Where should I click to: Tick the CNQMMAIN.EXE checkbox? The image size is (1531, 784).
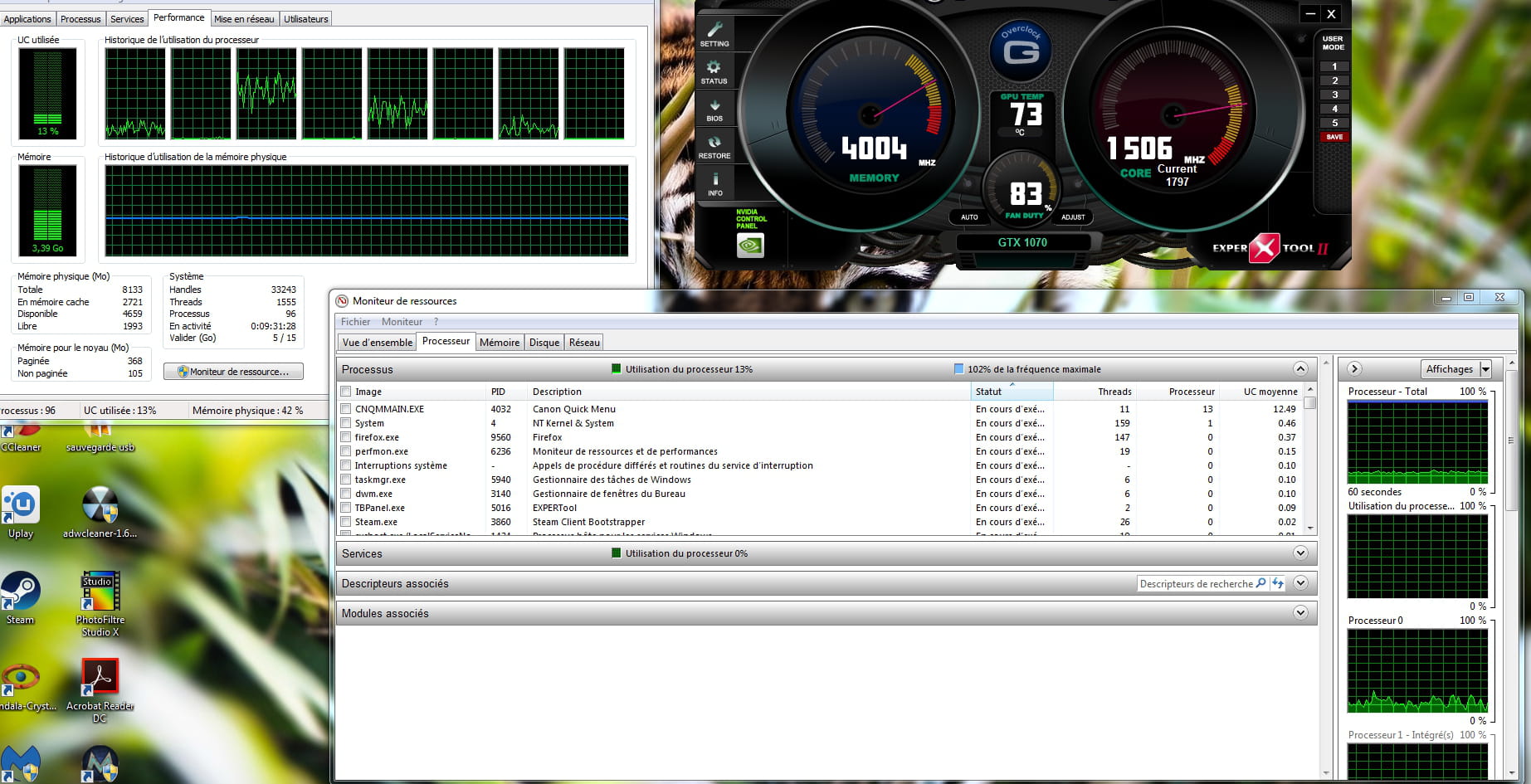click(x=345, y=409)
